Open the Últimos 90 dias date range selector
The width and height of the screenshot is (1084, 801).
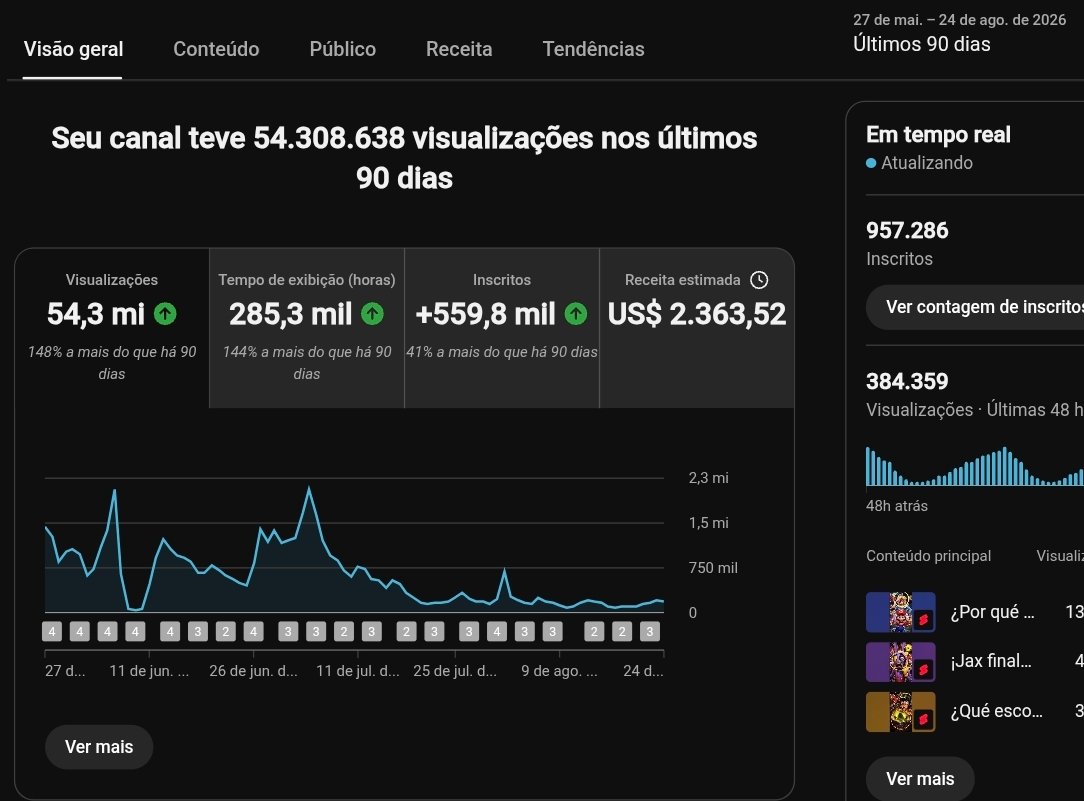tap(922, 44)
